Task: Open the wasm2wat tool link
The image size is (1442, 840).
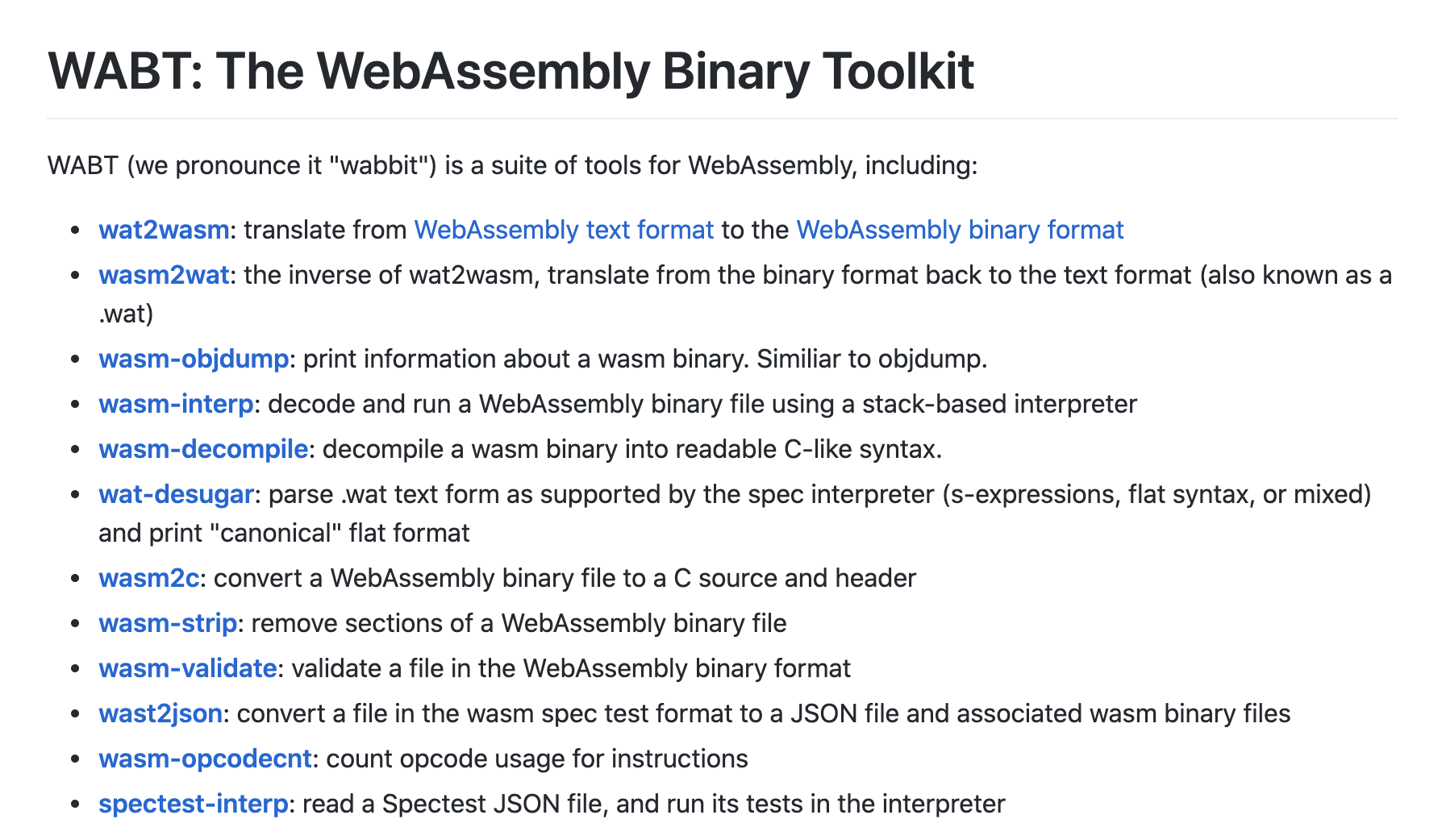Action: (164, 275)
